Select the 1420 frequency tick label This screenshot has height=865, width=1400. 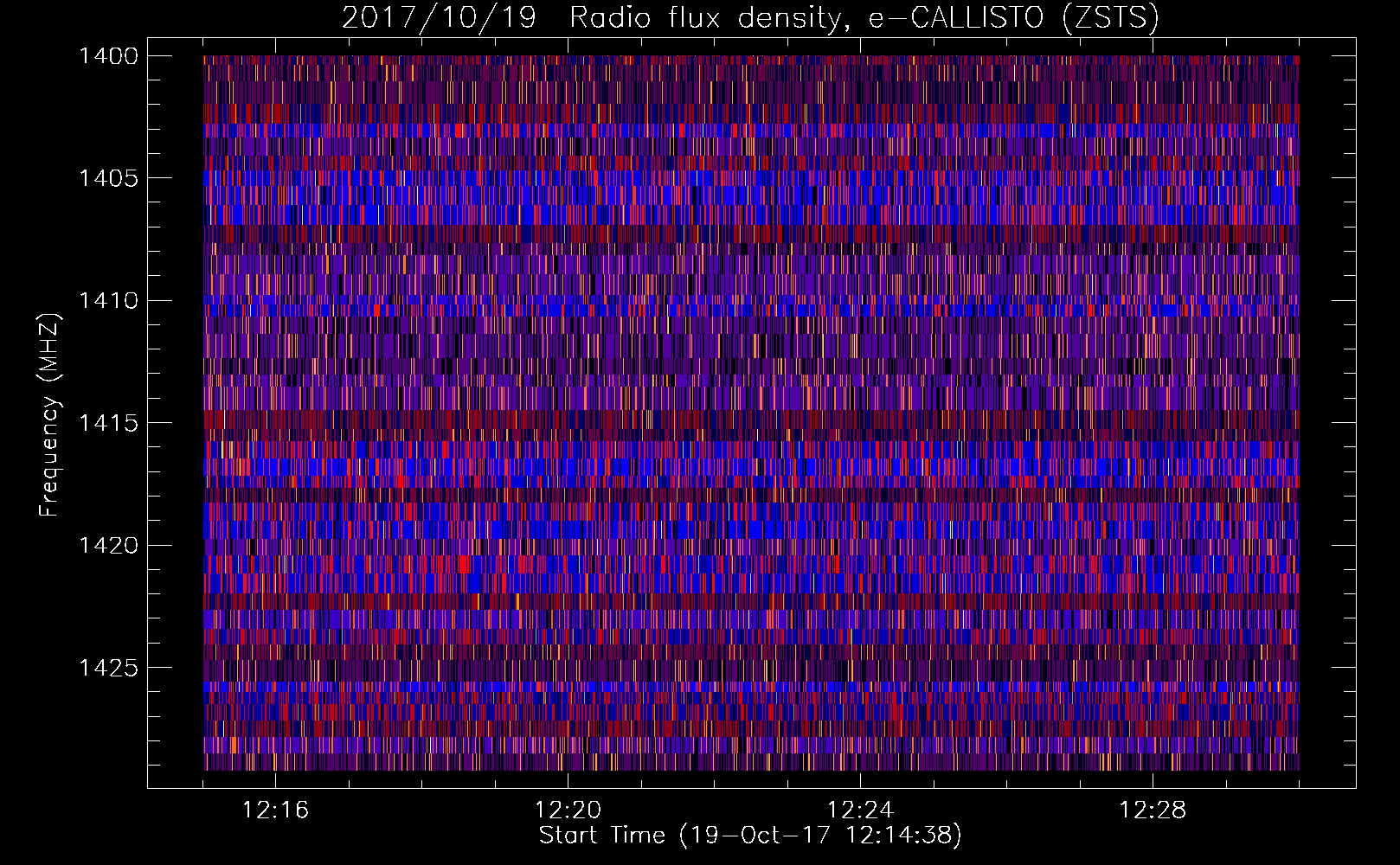[x=108, y=546]
